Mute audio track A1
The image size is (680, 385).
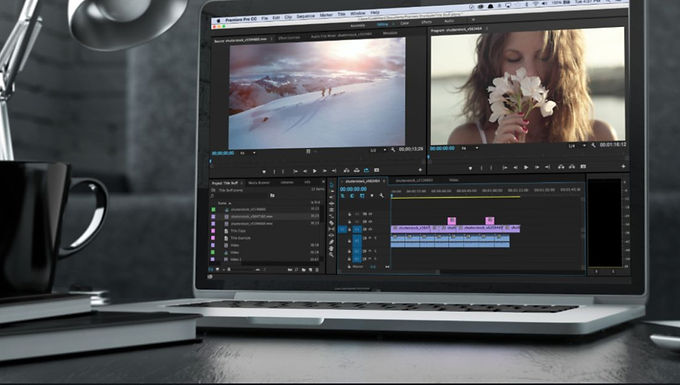[x=370, y=238]
